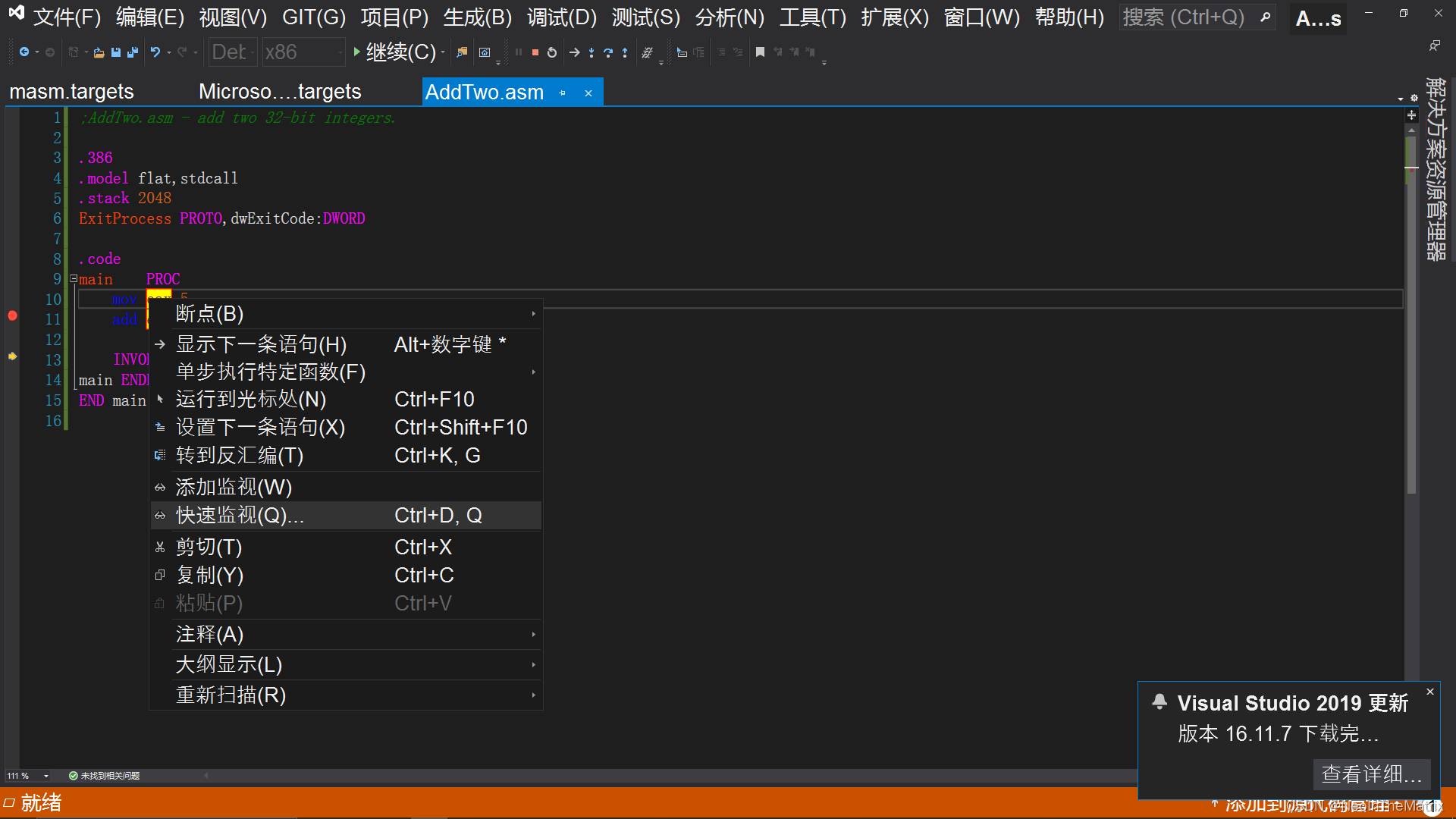Choose Go To Disassembly (转到反汇编)
The height and width of the screenshot is (819, 1456).
click(346, 456)
